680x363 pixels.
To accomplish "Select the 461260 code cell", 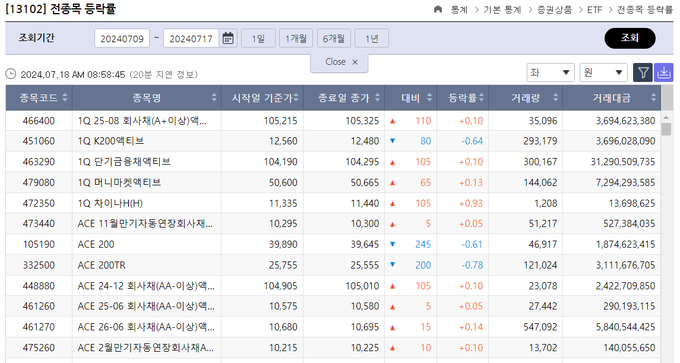I will coord(39,306).
